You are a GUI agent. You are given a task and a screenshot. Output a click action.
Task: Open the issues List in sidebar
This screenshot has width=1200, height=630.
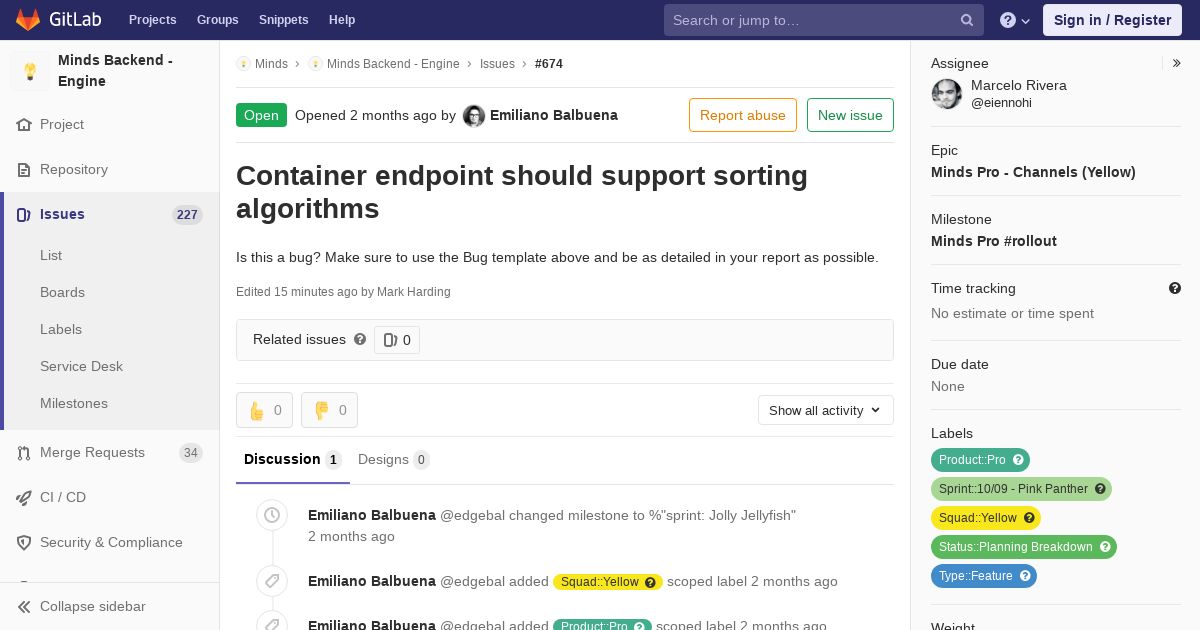pyautogui.click(x=51, y=255)
